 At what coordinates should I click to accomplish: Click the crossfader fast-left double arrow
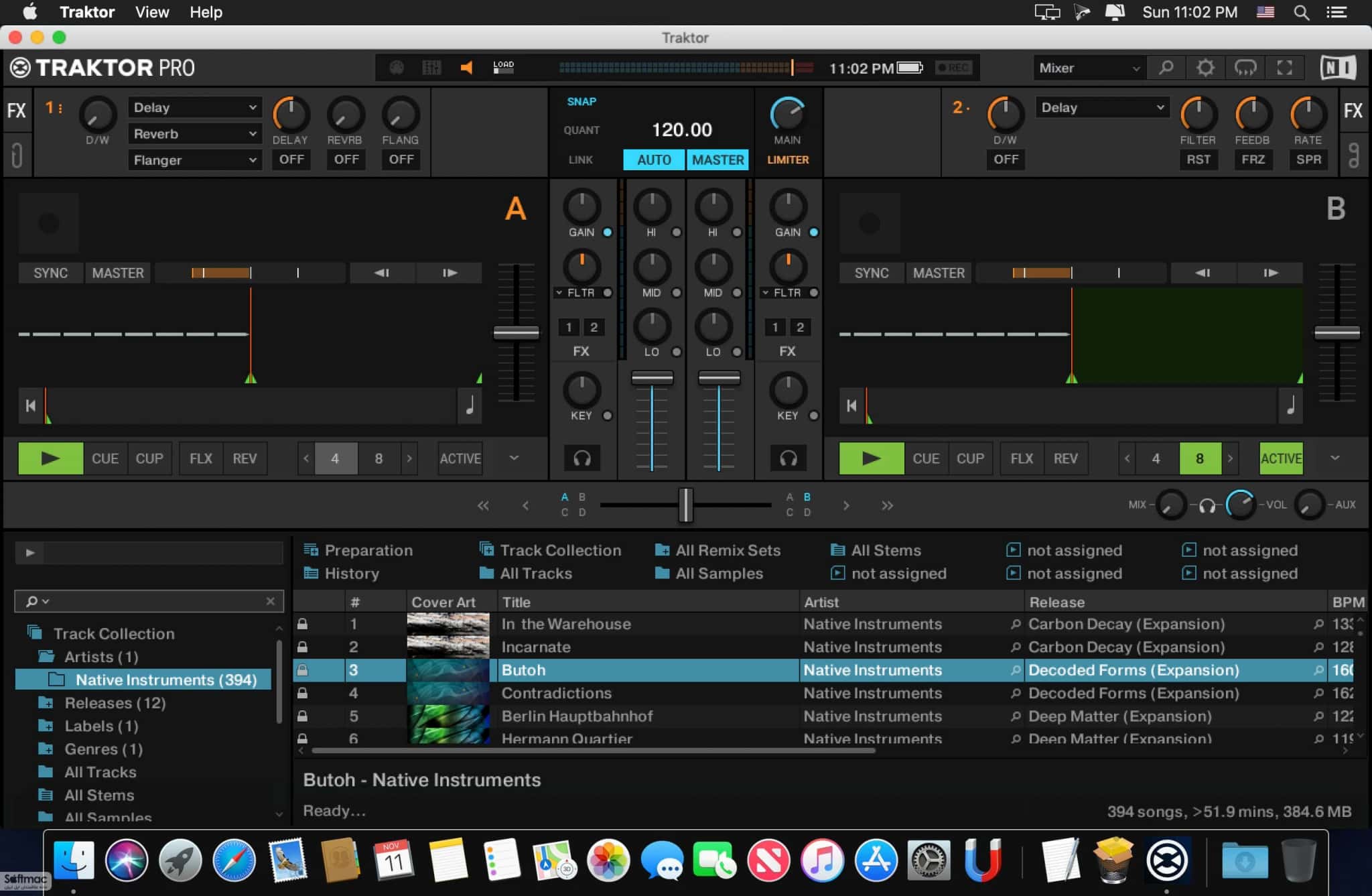[483, 505]
